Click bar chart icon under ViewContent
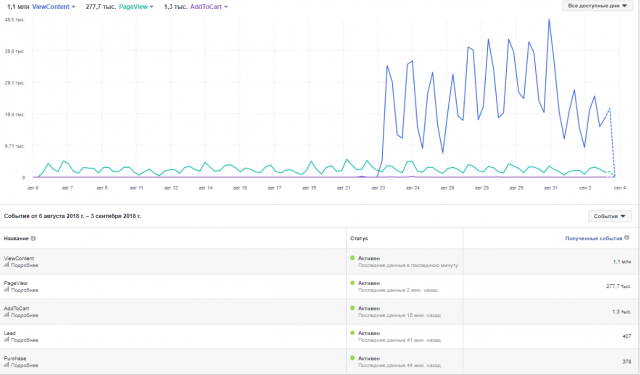Screen dimensions: 640x375 click(x=6, y=265)
